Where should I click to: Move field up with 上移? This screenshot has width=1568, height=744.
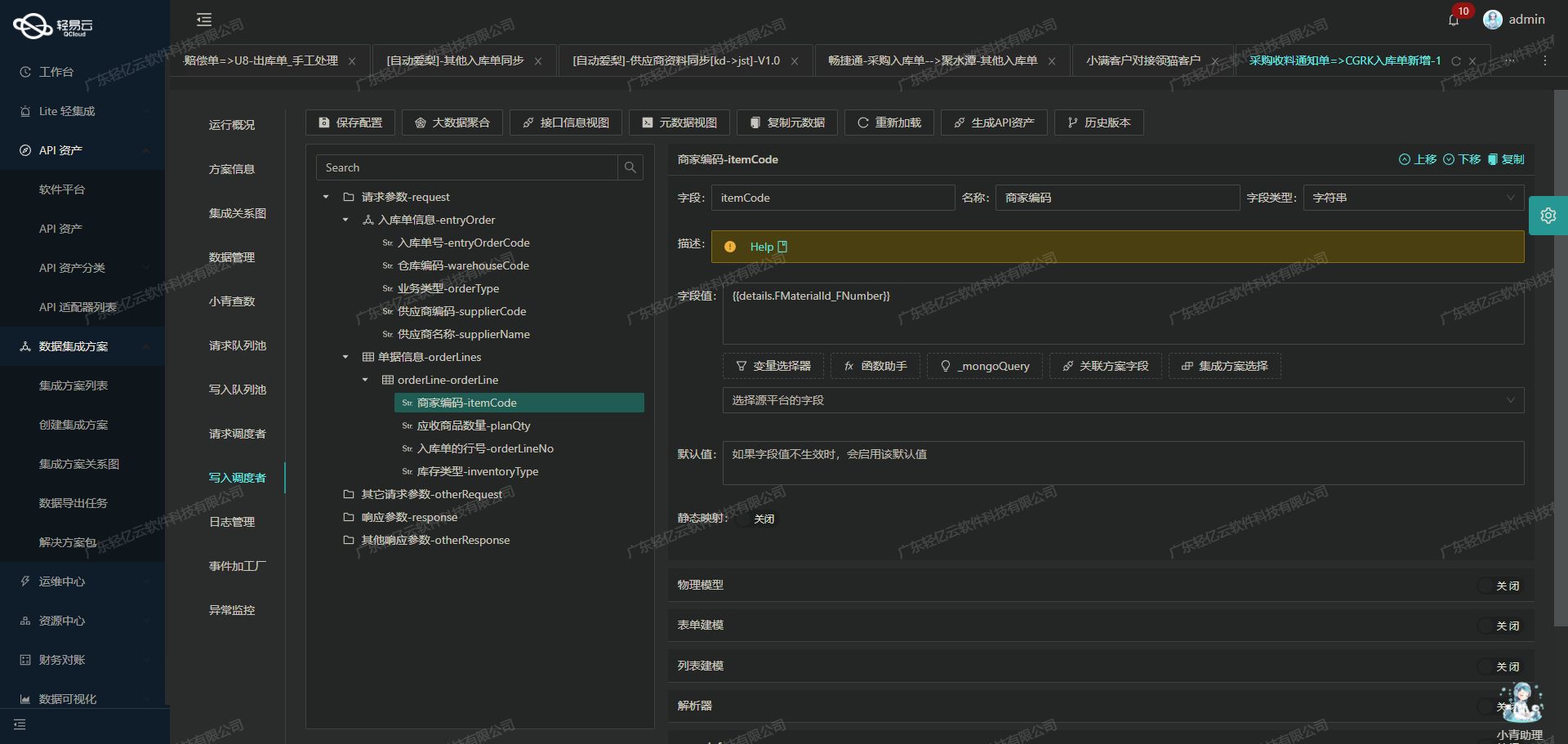point(1418,159)
